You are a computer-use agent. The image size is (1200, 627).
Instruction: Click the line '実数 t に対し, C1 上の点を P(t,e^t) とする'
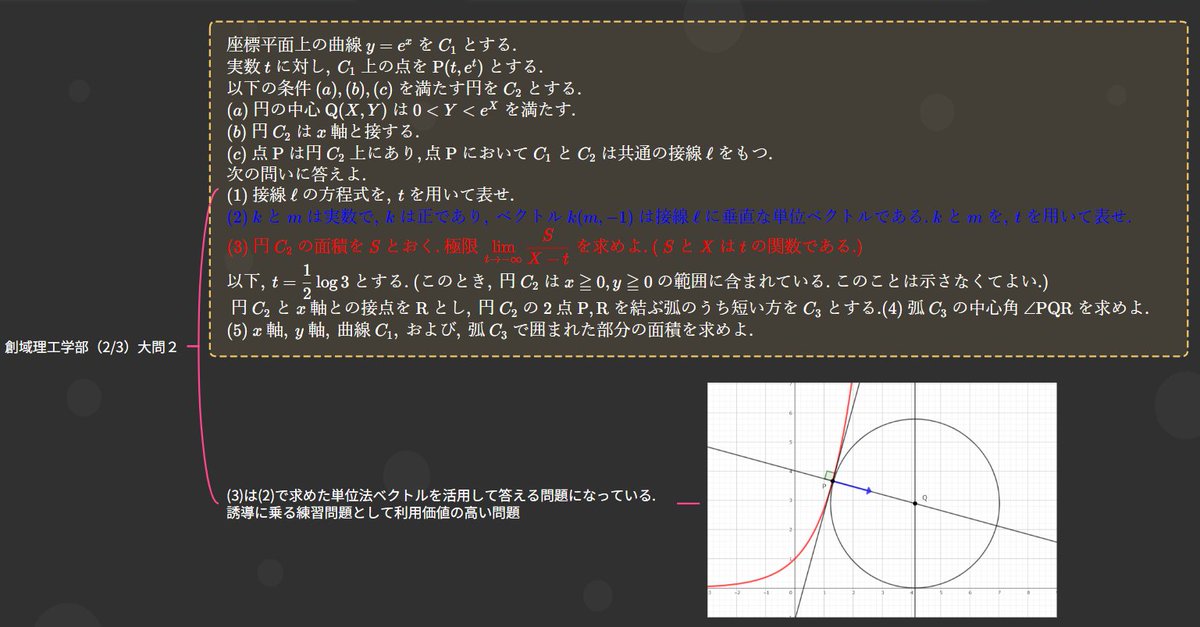tap(387, 66)
